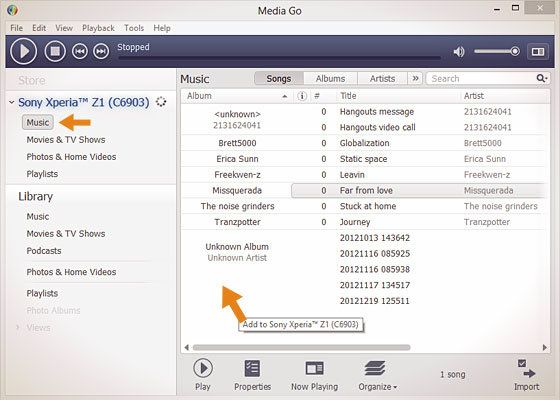Open Photos & Home Videos in the Library

coord(71,272)
